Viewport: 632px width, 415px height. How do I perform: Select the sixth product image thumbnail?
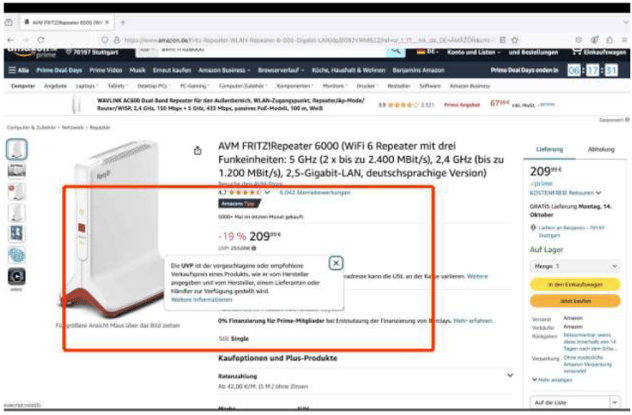[x=17, y=255]
